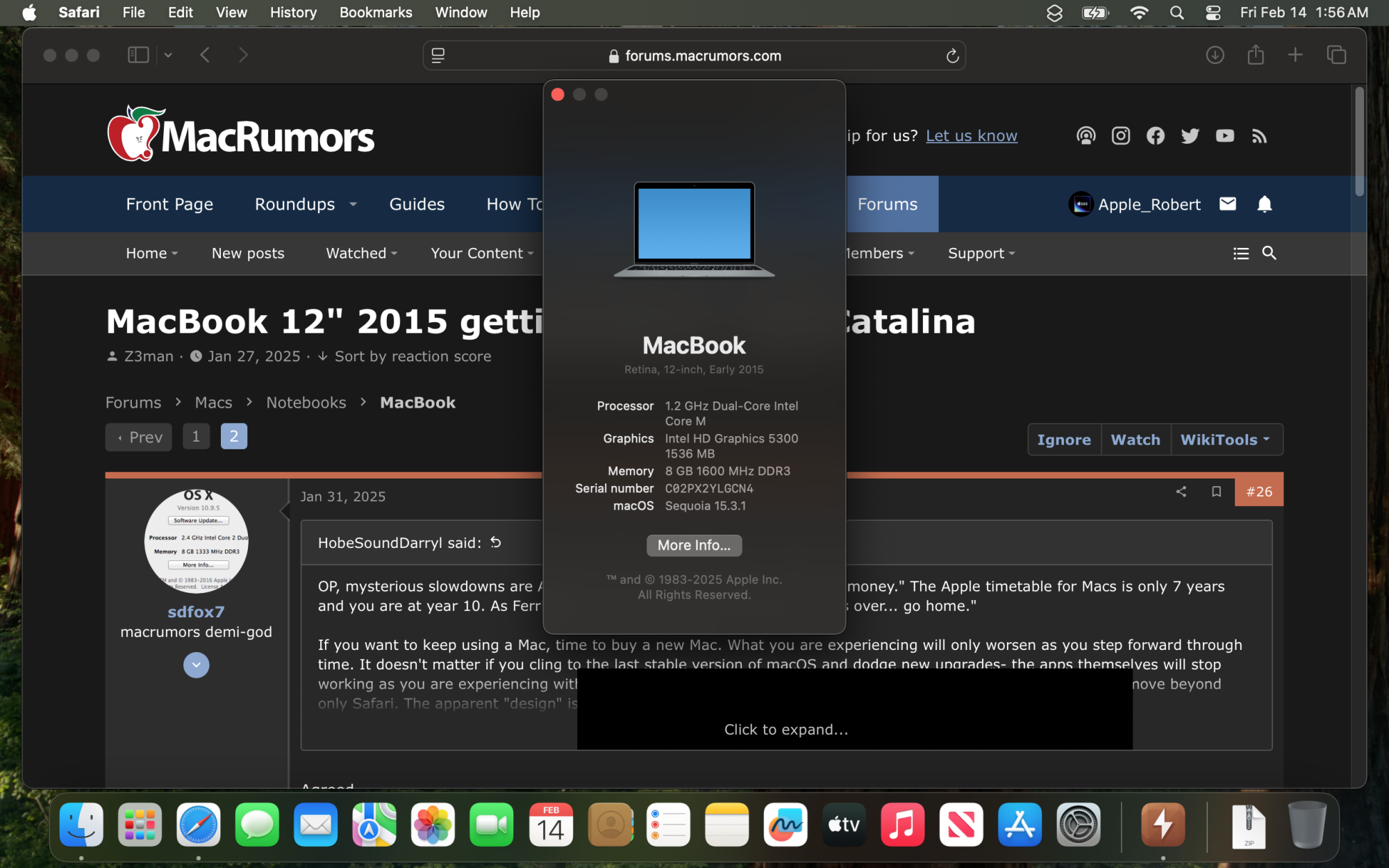
Task: Click the More Info... button
Action: (694, 545)
